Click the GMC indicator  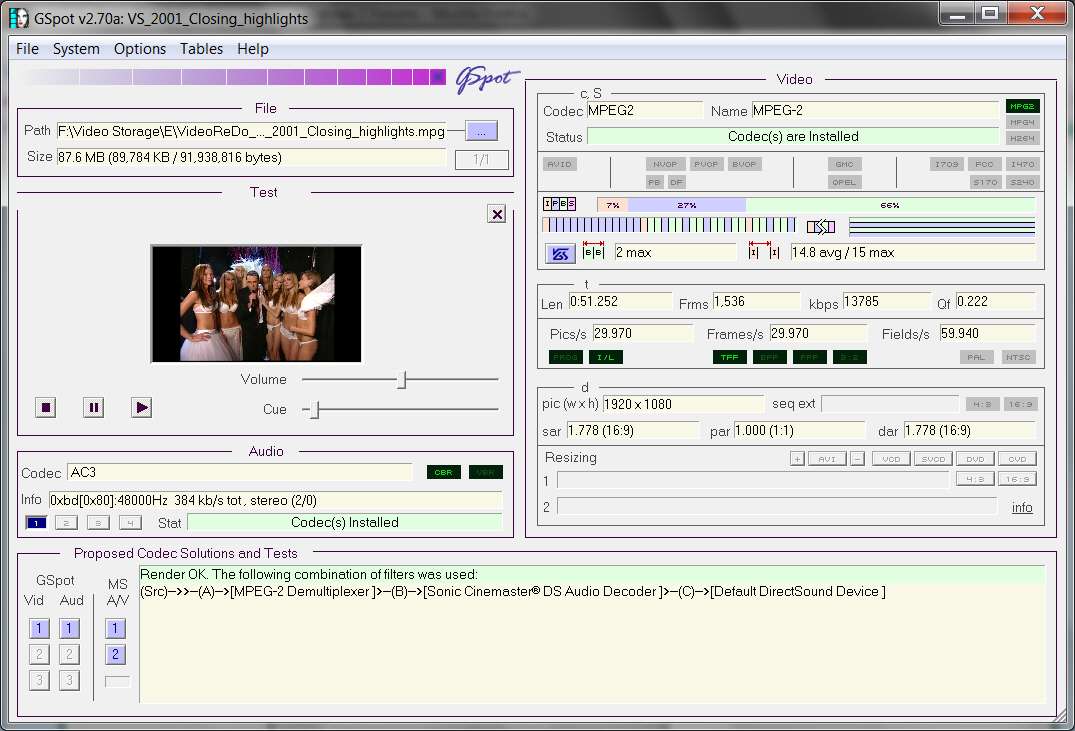[845, 165]
